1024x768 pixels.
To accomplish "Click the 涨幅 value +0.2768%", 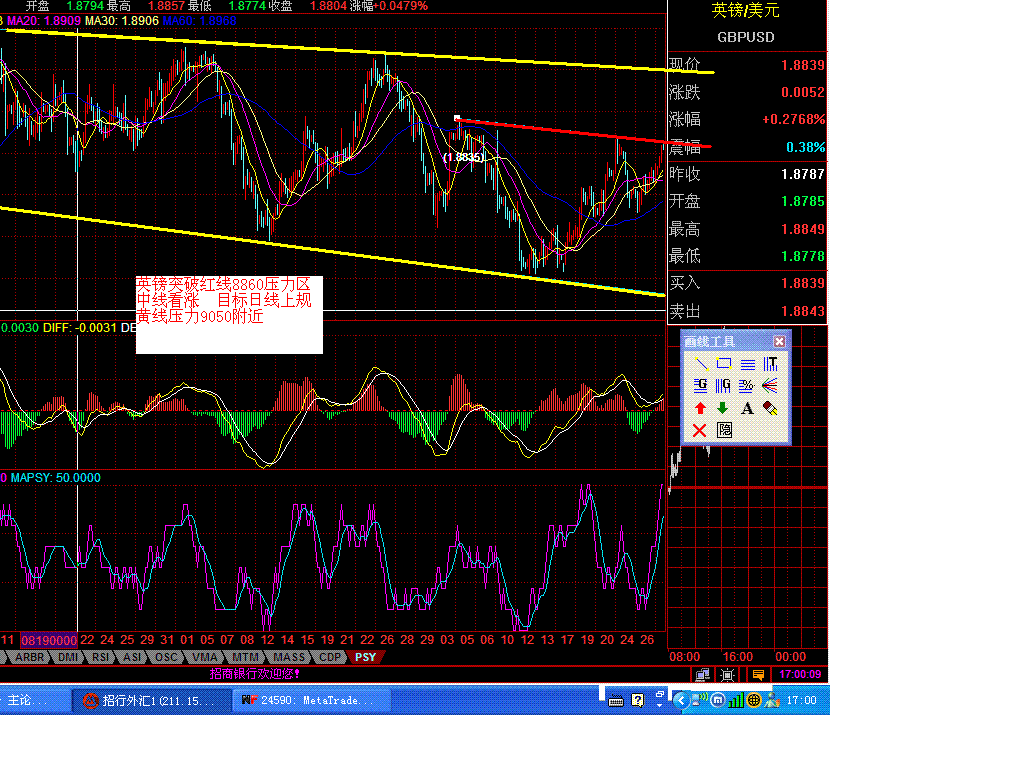I will pyautogui.click(x=793, y=120).
